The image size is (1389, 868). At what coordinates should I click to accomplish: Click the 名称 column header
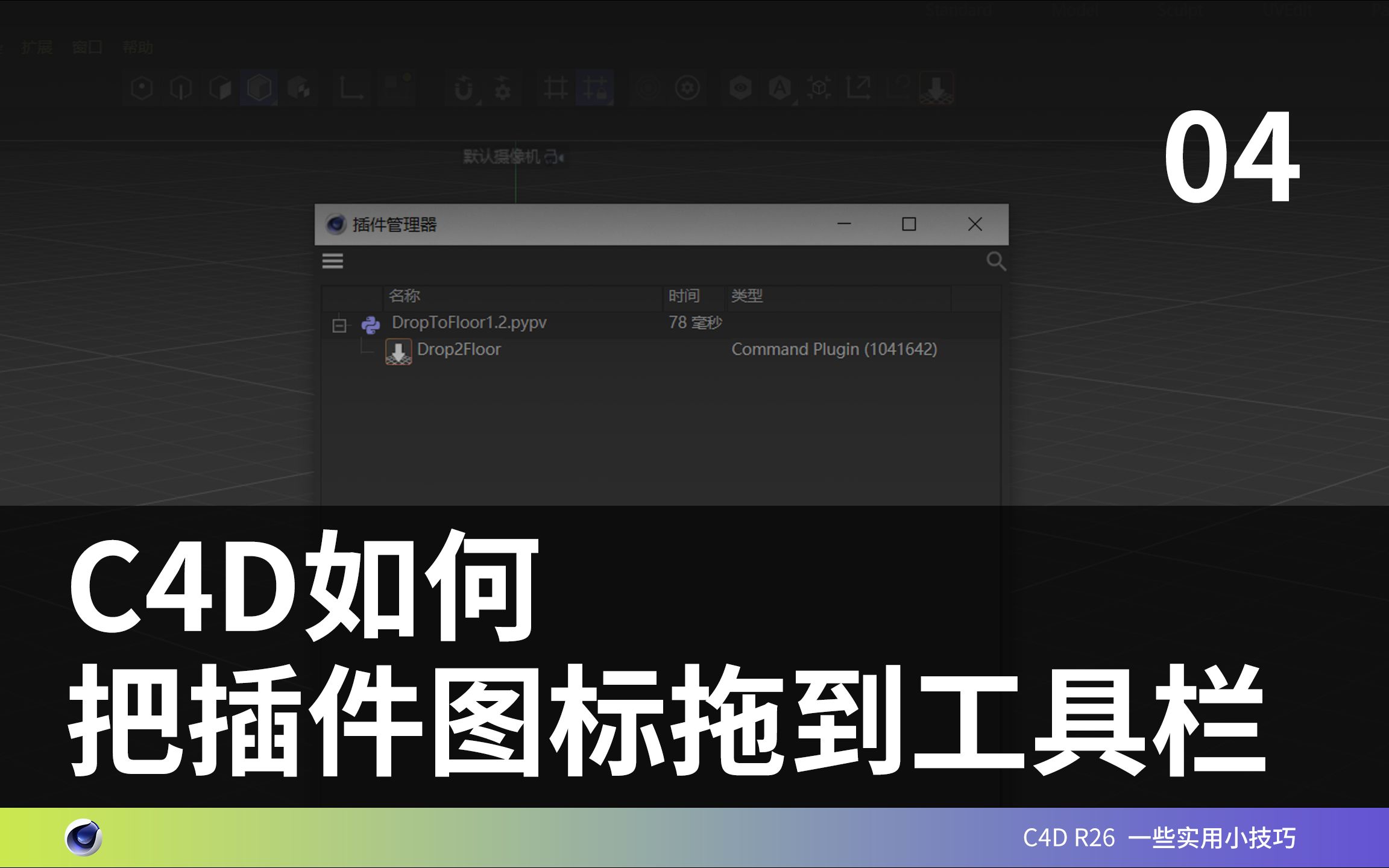click(405, 297)
